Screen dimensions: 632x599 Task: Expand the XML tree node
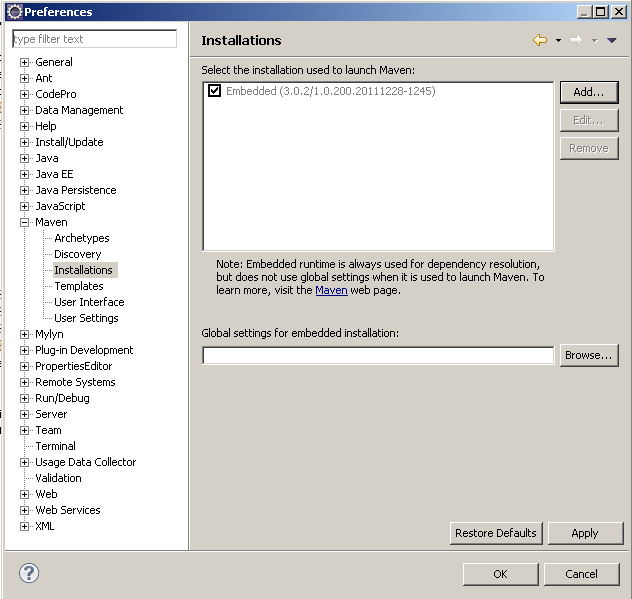click(25, 526)
